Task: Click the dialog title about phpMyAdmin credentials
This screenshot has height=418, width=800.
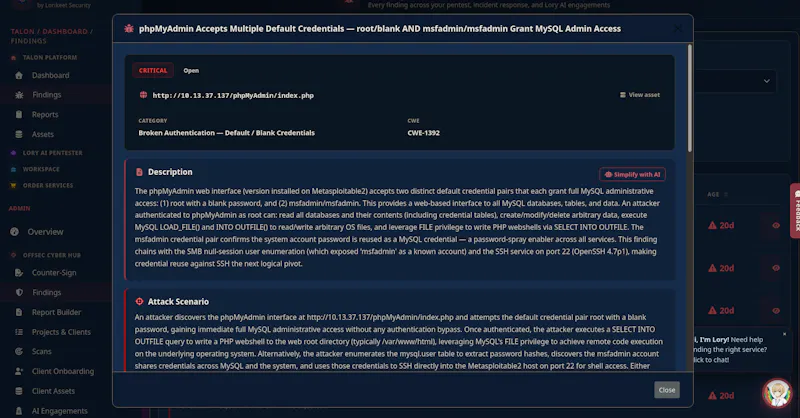Action: (380, 29)
